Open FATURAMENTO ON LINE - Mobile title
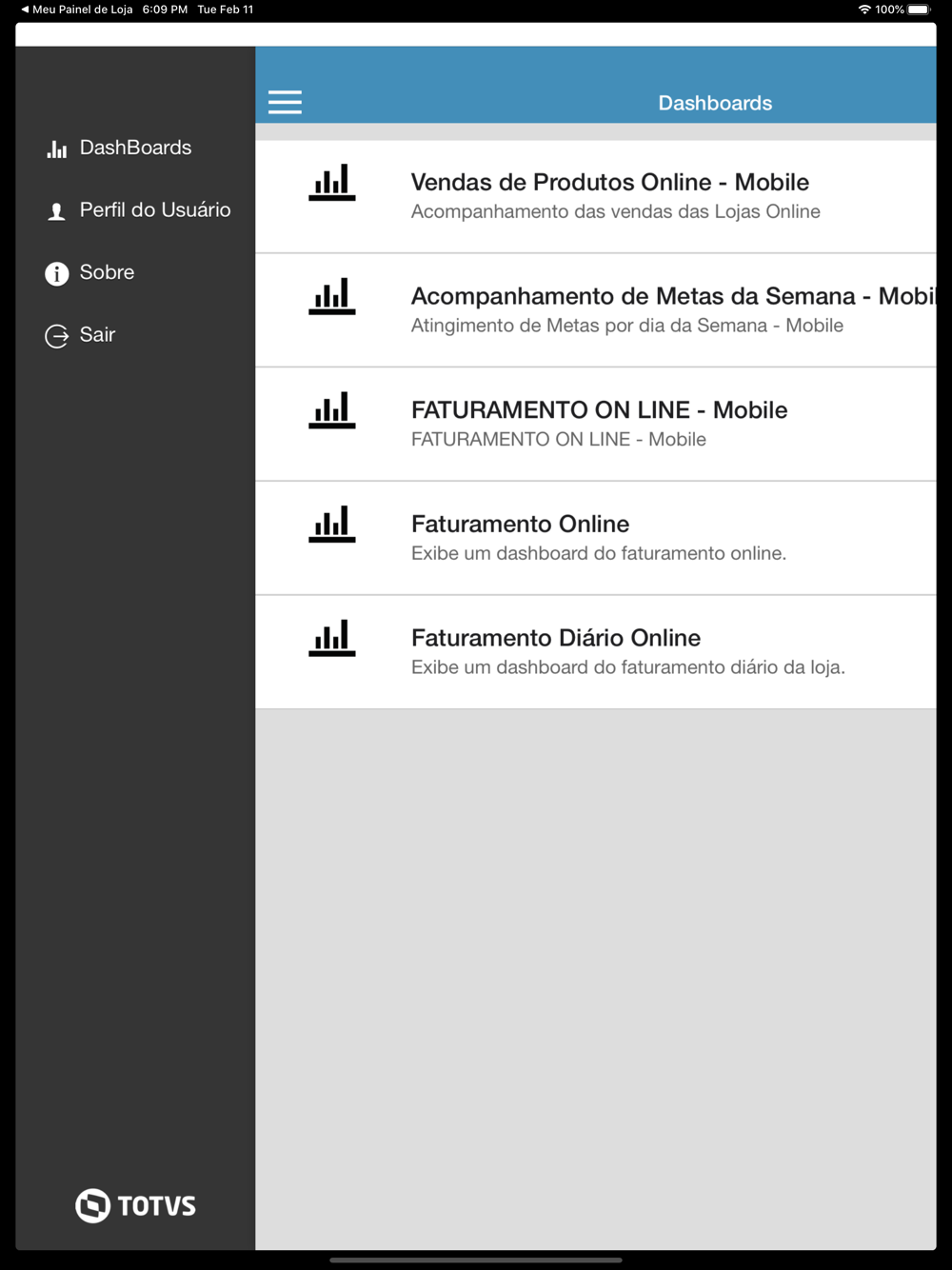The width and height of the screenshot is (952, 1270). [x=600, y=410]
